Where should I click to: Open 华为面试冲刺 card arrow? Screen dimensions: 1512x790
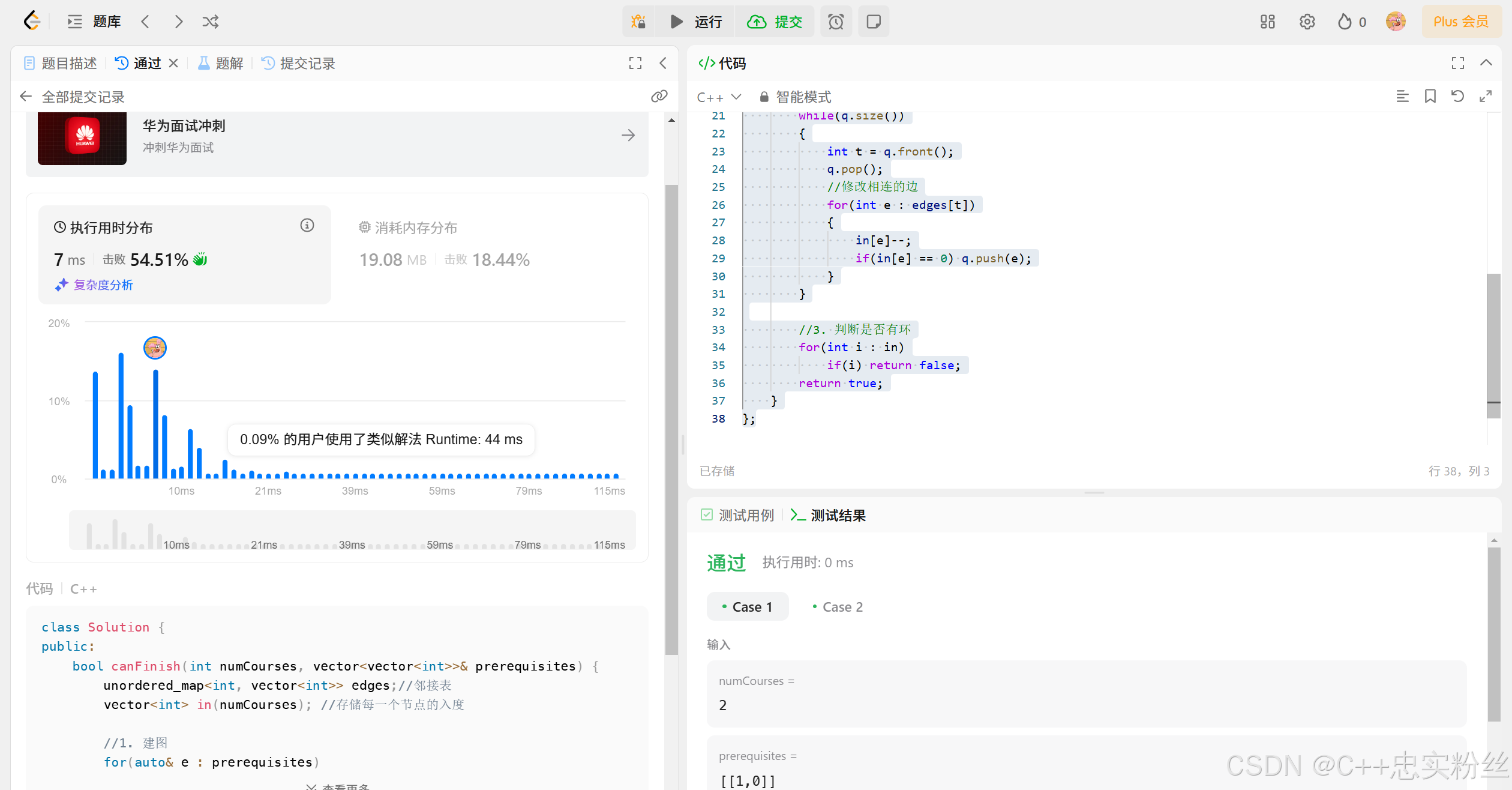click(628, 136)
